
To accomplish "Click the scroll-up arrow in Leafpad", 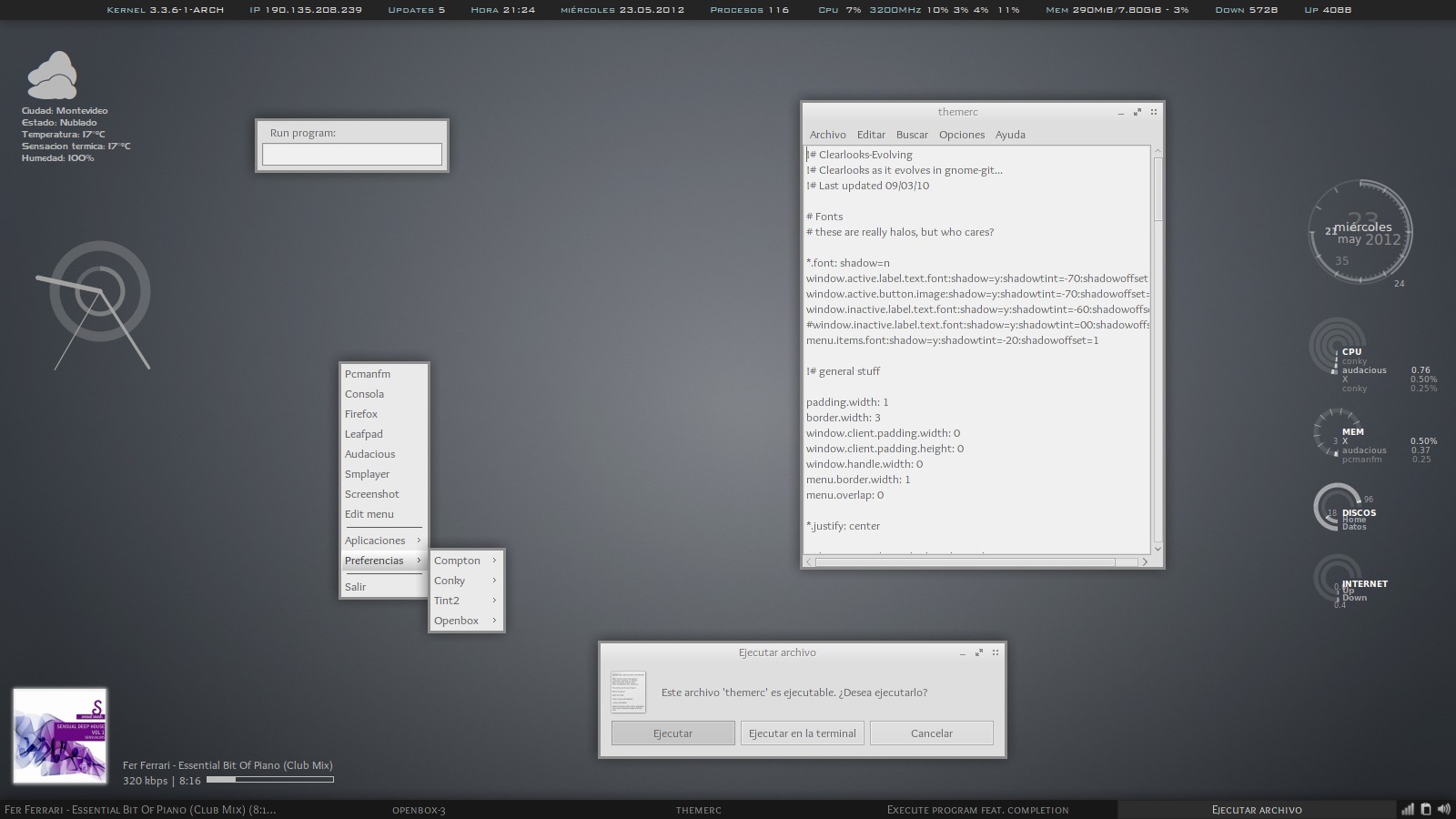I will (x=1158, y=150).
